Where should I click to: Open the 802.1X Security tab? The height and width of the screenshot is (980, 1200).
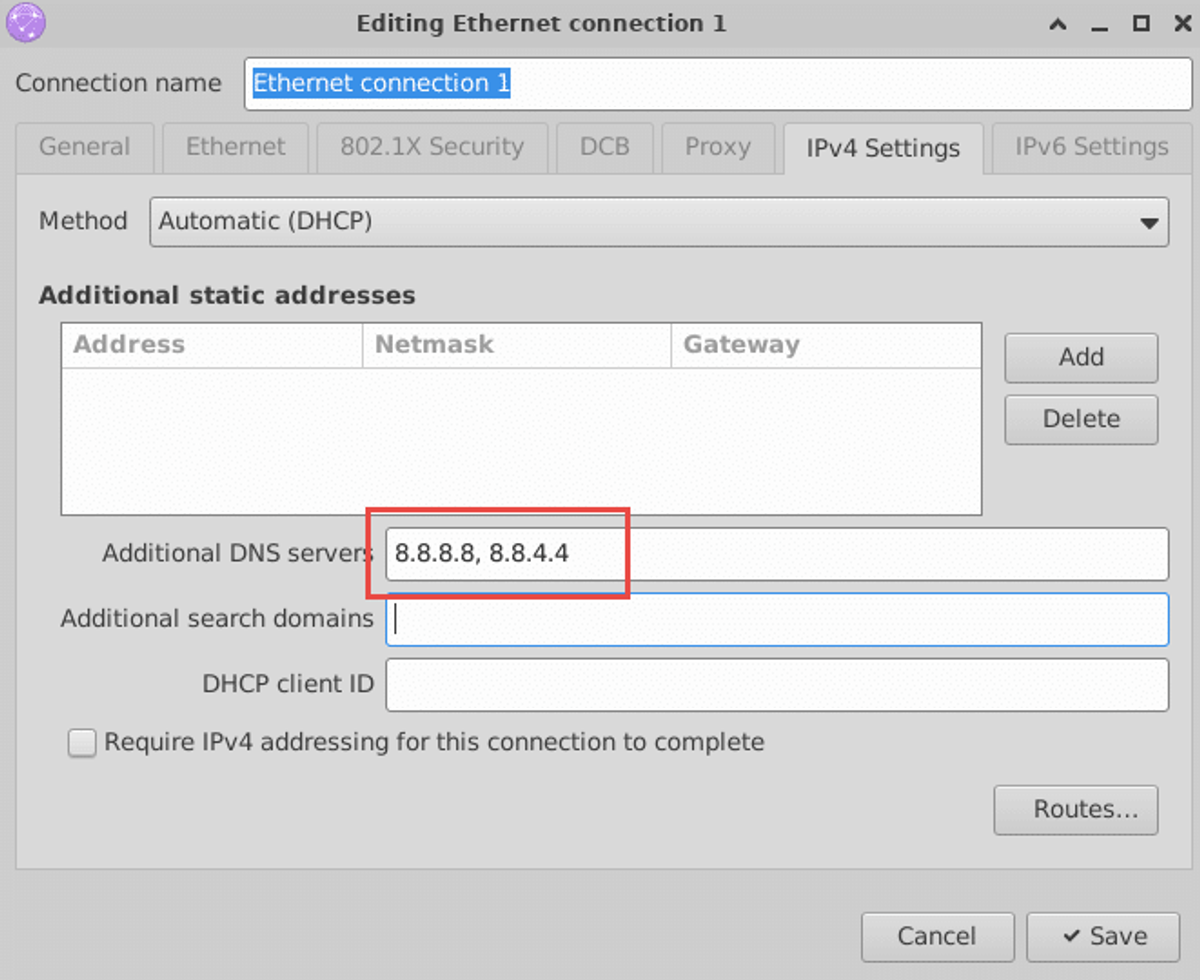432,147
